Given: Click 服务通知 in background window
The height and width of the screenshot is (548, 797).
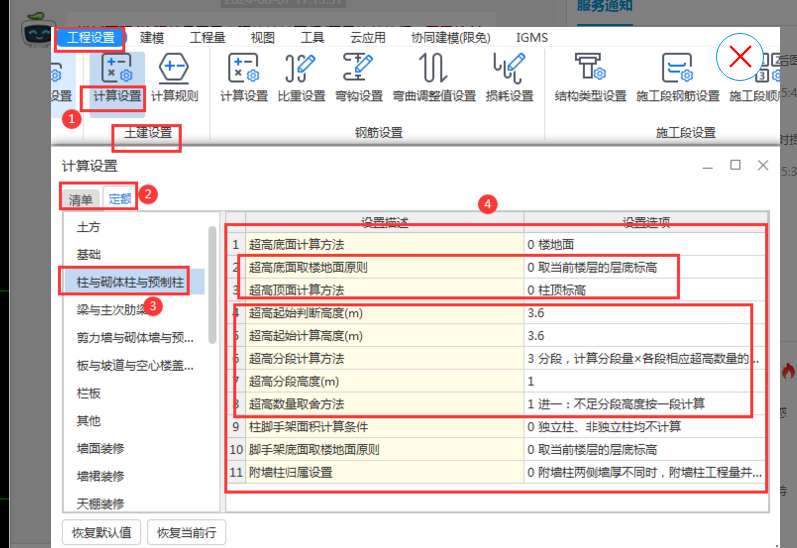Looking at the screenshot, I should point(604,6).
